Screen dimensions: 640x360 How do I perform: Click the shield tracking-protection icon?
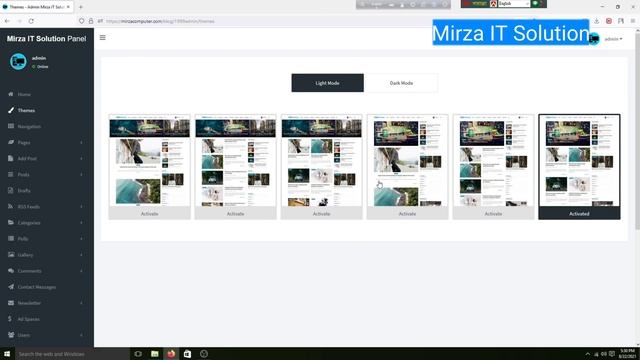[82, 21]
